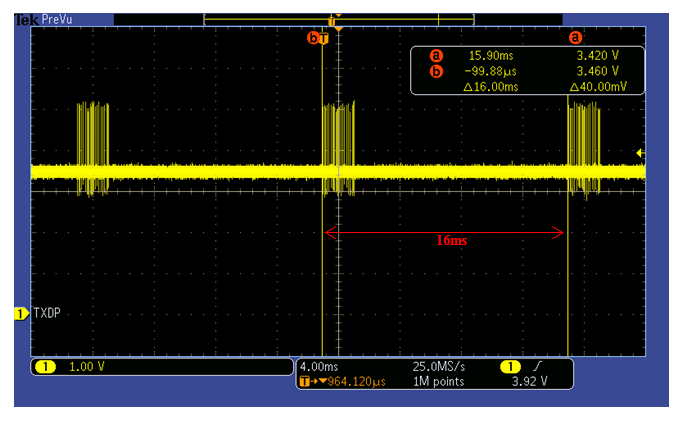
Task: Click cursor a time readout 15.90ms
Action: [x=491, y=56]
